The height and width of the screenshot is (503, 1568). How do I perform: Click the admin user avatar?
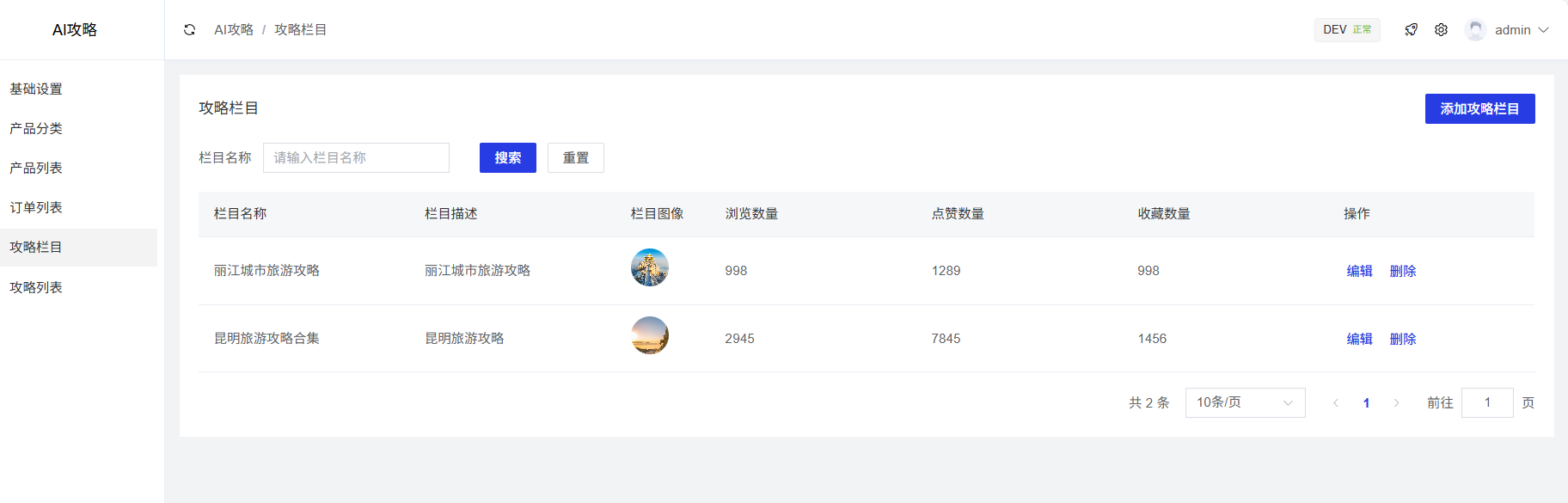click(1475, 30)
